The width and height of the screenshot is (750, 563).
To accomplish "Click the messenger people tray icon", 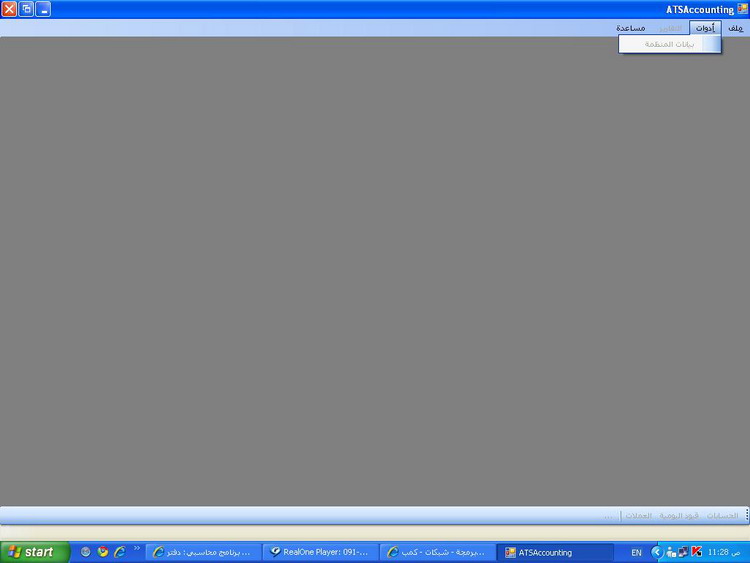I will coord(671,552).
